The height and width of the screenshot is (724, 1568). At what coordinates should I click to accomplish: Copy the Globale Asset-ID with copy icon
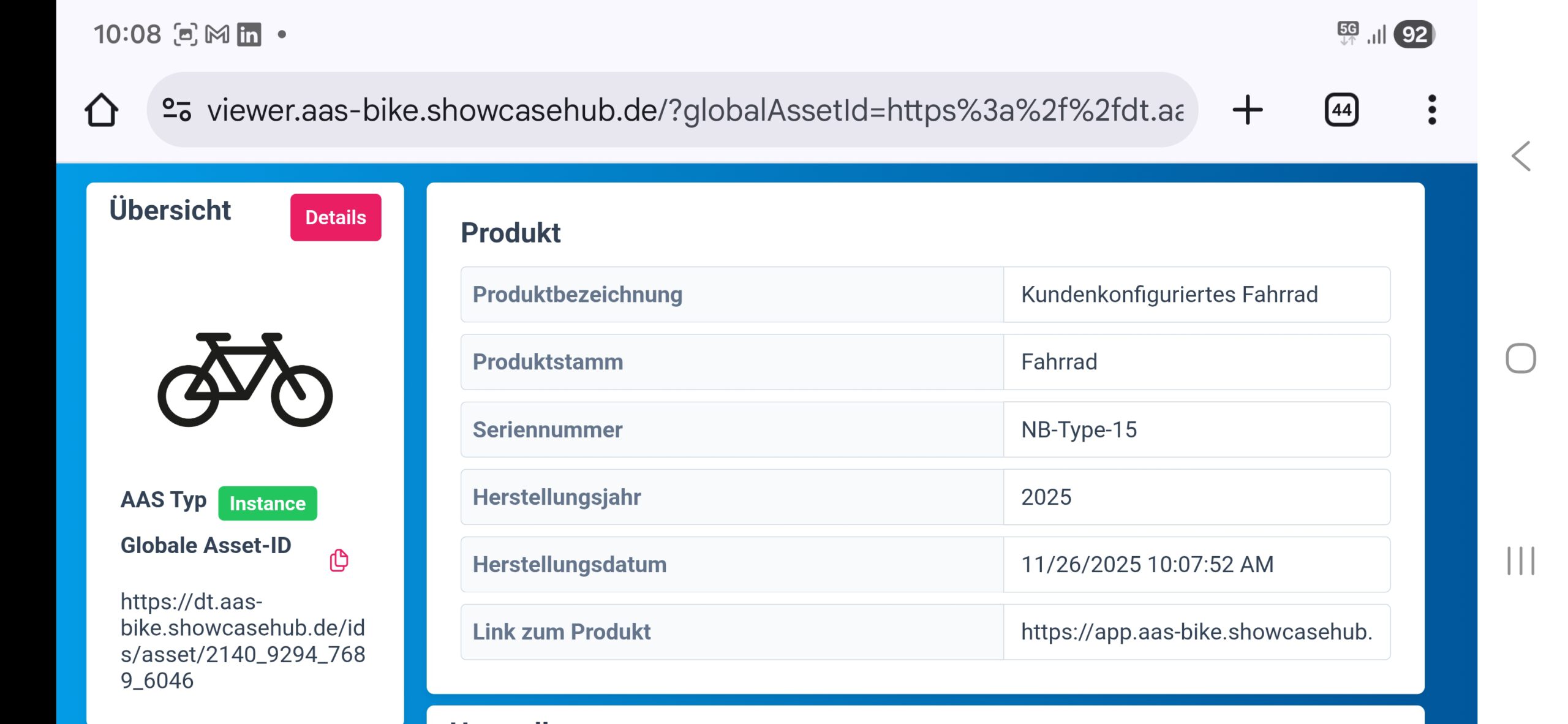339,560
